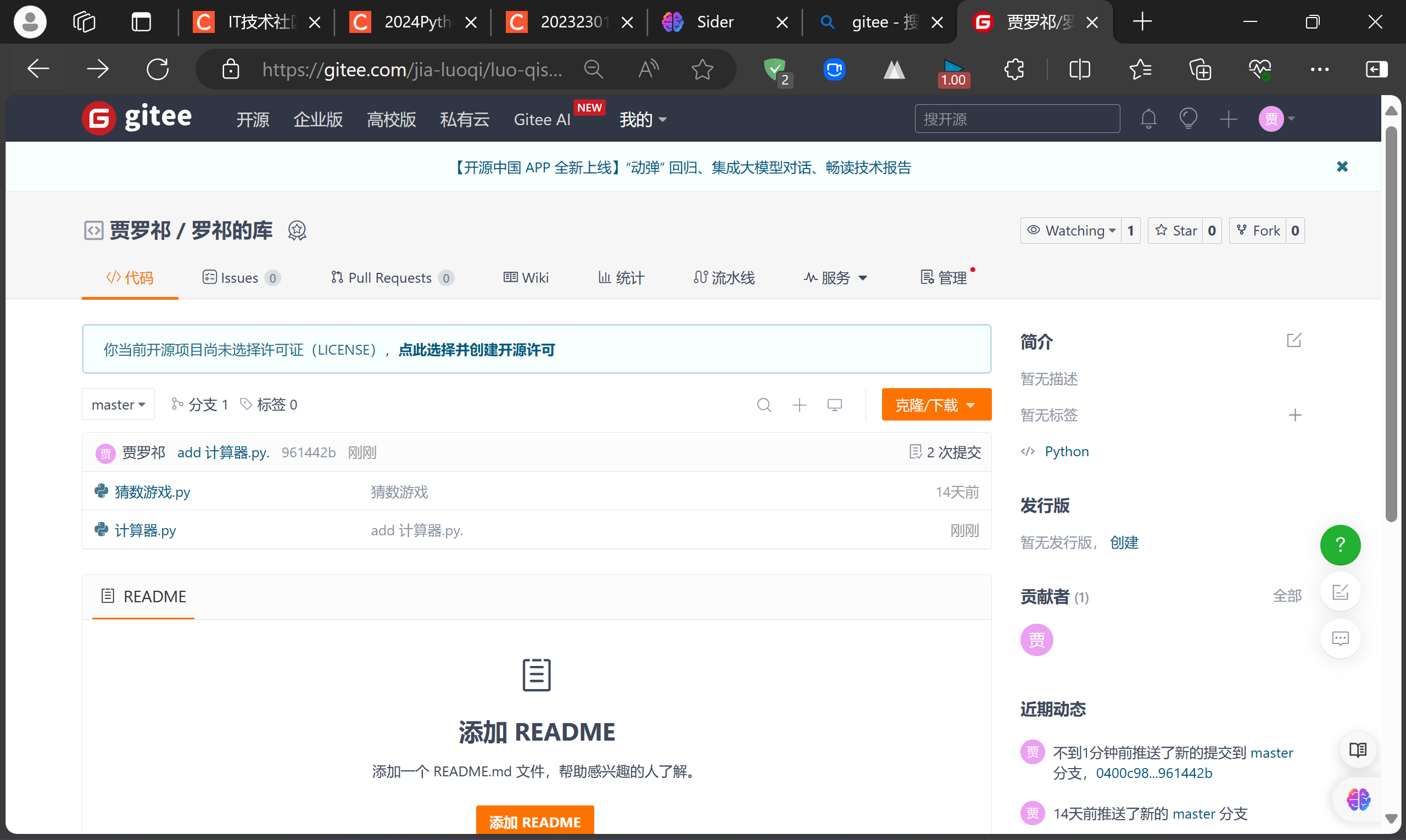Click the search icon in file toolbar
Screen dimensions: 1406x840
click(x=764, y=405)
